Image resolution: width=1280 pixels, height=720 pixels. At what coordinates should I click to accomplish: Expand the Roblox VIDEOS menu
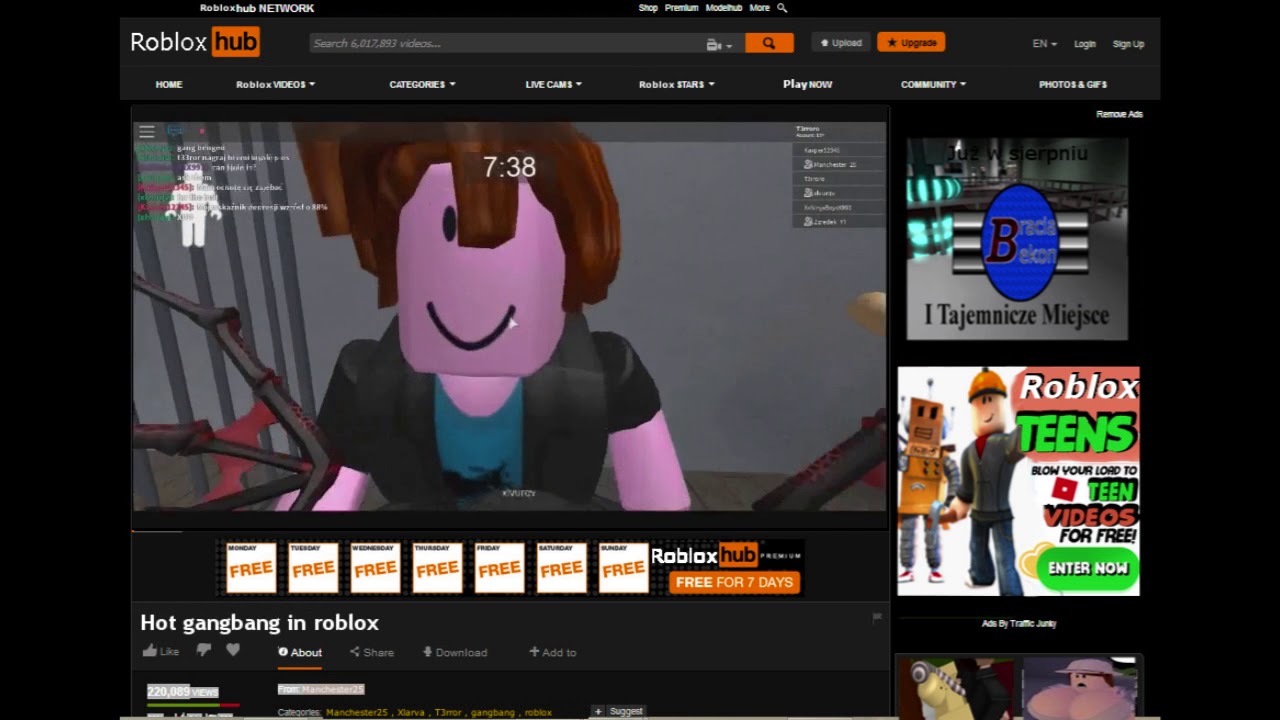[x=275, y=85]
